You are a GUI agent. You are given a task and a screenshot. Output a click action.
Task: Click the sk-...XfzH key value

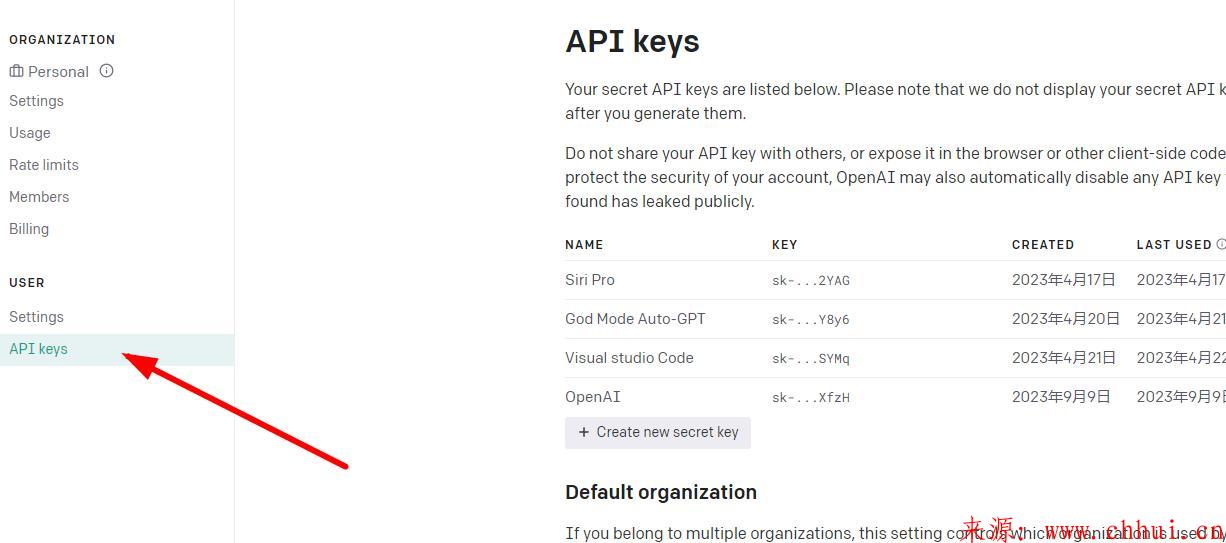coord(811,398)
